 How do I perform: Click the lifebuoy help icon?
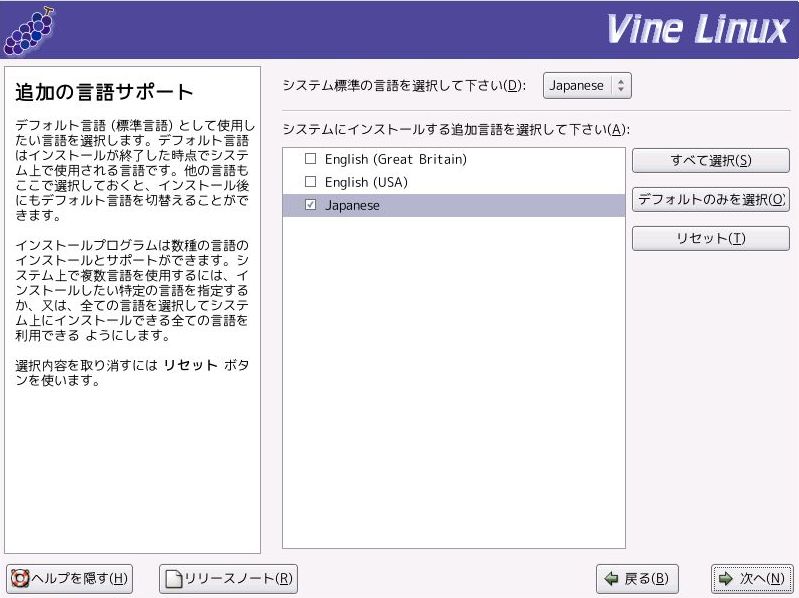pyautogui.click(x=20, y=579)
